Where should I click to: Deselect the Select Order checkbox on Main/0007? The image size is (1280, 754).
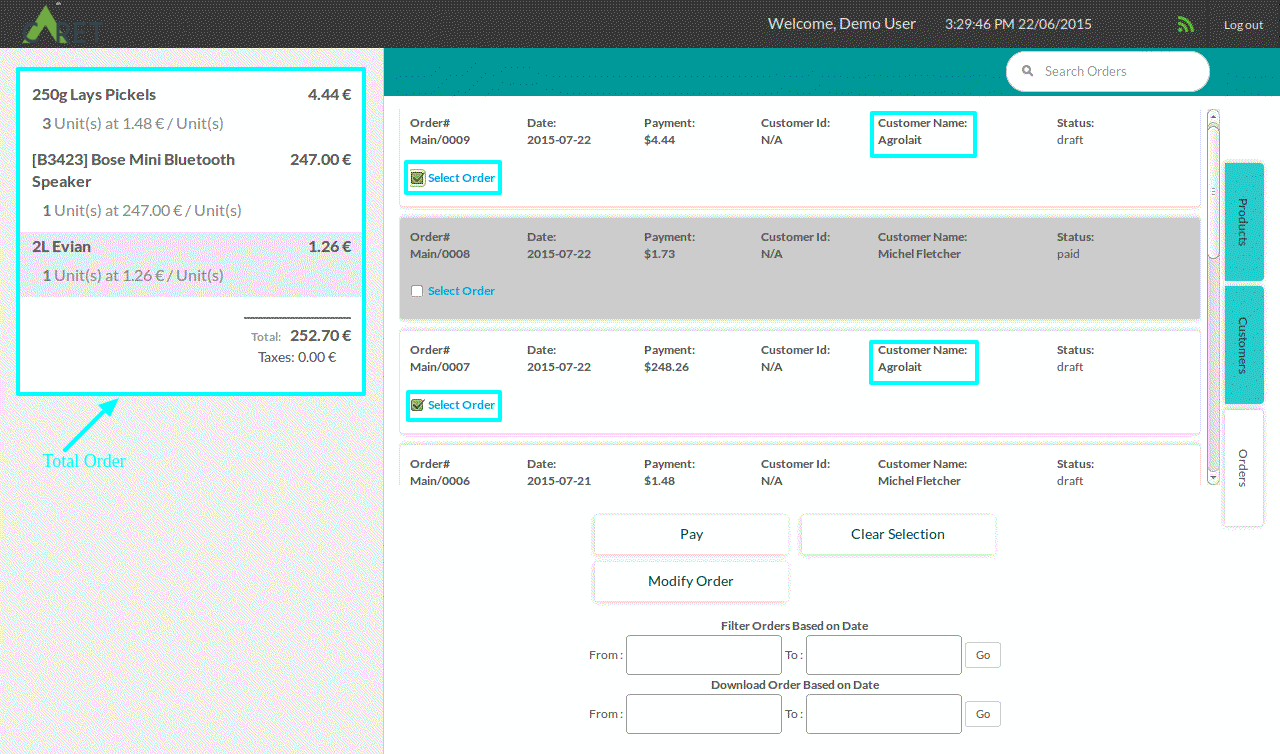click(417, 405)
